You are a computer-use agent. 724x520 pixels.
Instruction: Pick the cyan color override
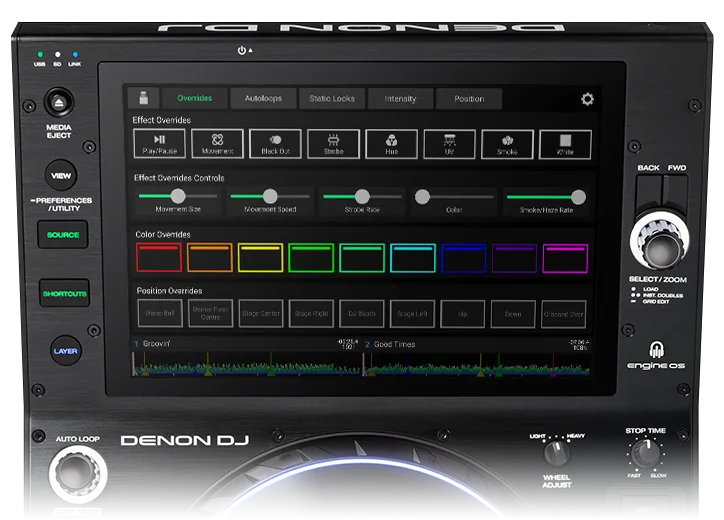coord(413,258)
